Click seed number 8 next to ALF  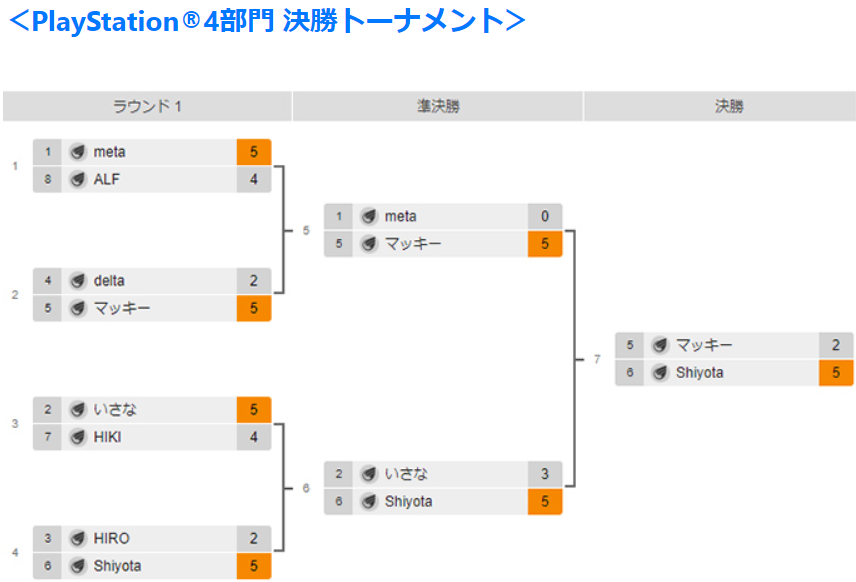click(47, 179)
